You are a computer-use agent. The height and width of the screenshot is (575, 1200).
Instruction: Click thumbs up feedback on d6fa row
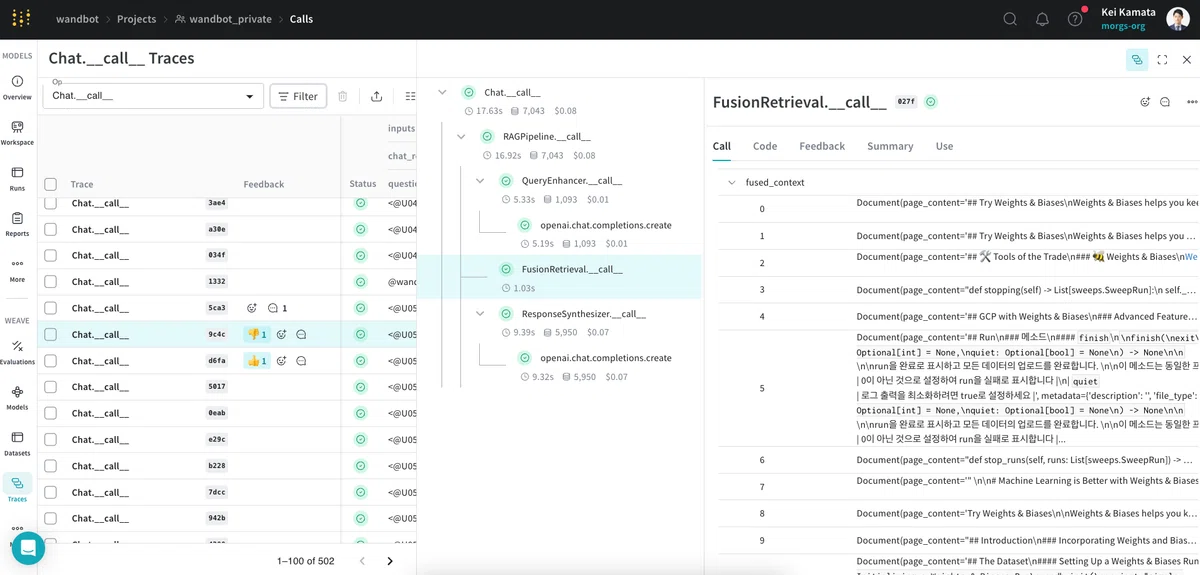pos(257,360)
